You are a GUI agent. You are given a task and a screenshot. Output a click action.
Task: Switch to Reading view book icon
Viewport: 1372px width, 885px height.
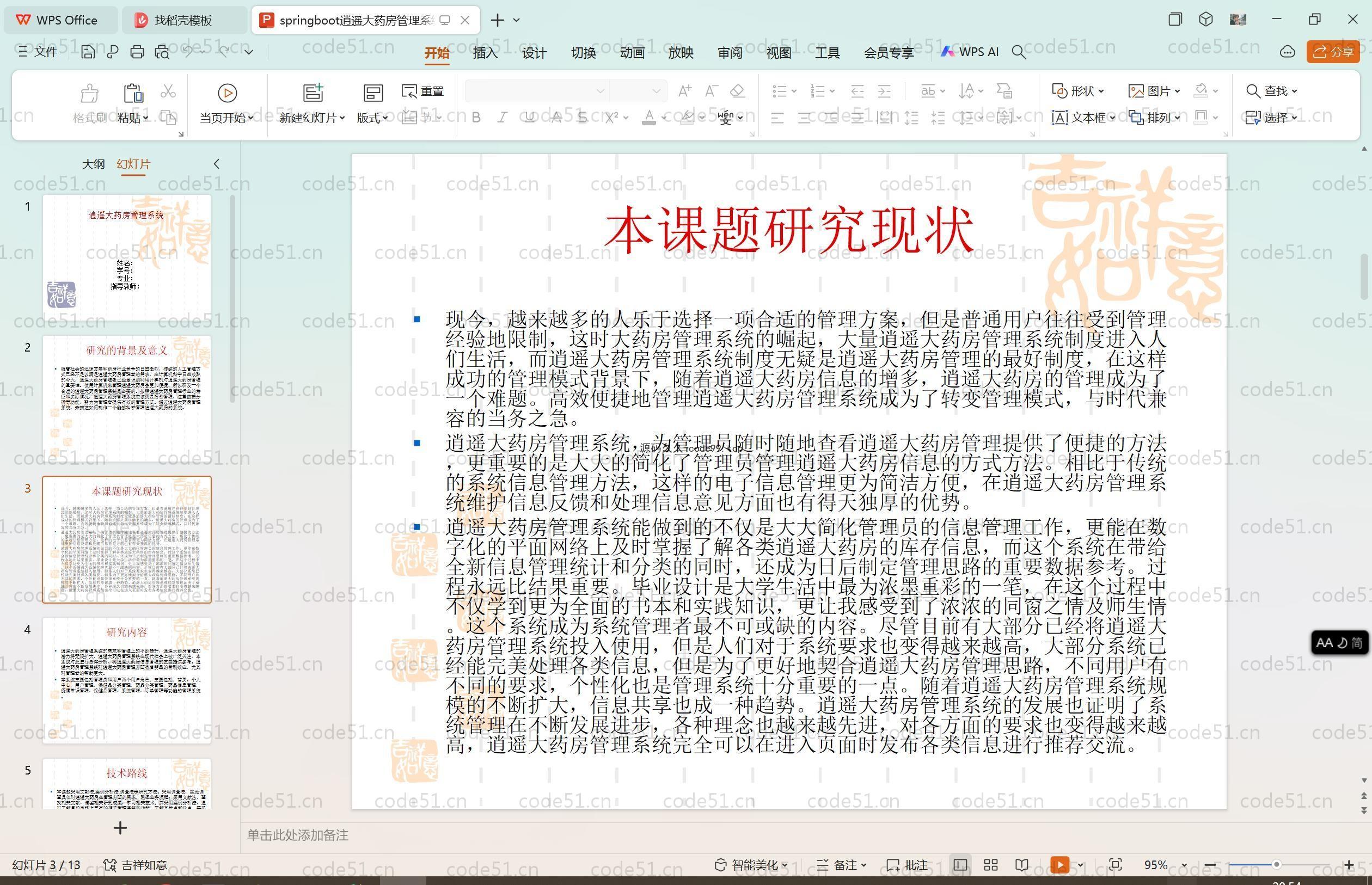1021,865
